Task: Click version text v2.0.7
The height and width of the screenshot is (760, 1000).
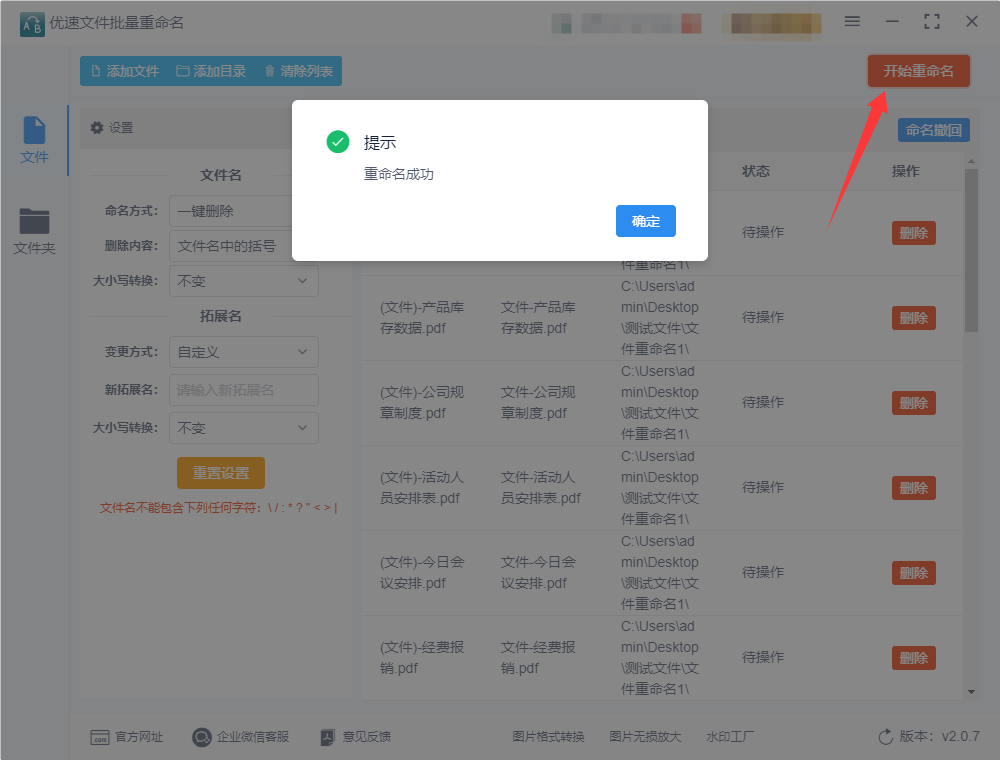Action: pos(960,736)
